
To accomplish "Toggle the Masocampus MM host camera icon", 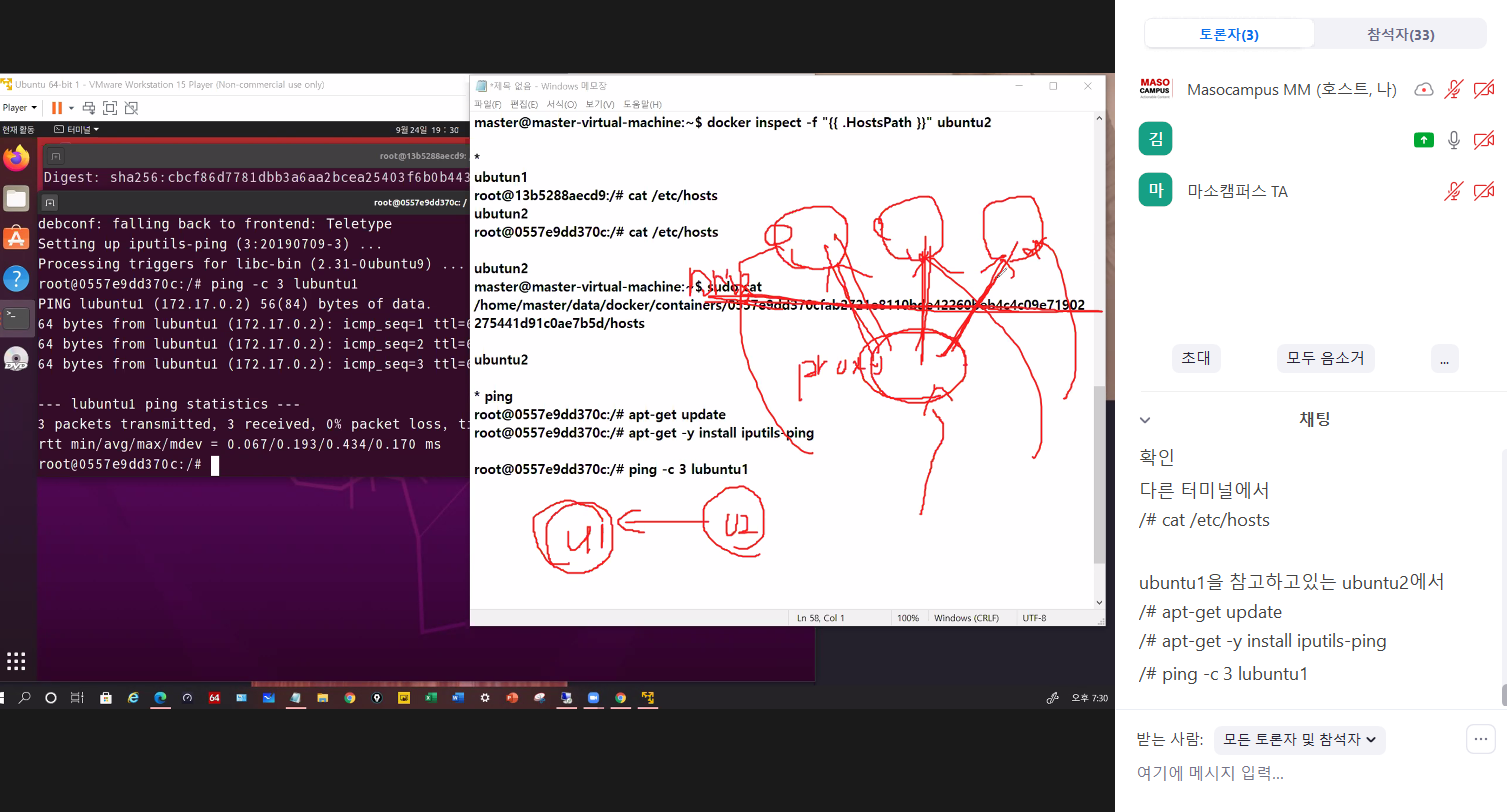I will [x=1484, y=90].
